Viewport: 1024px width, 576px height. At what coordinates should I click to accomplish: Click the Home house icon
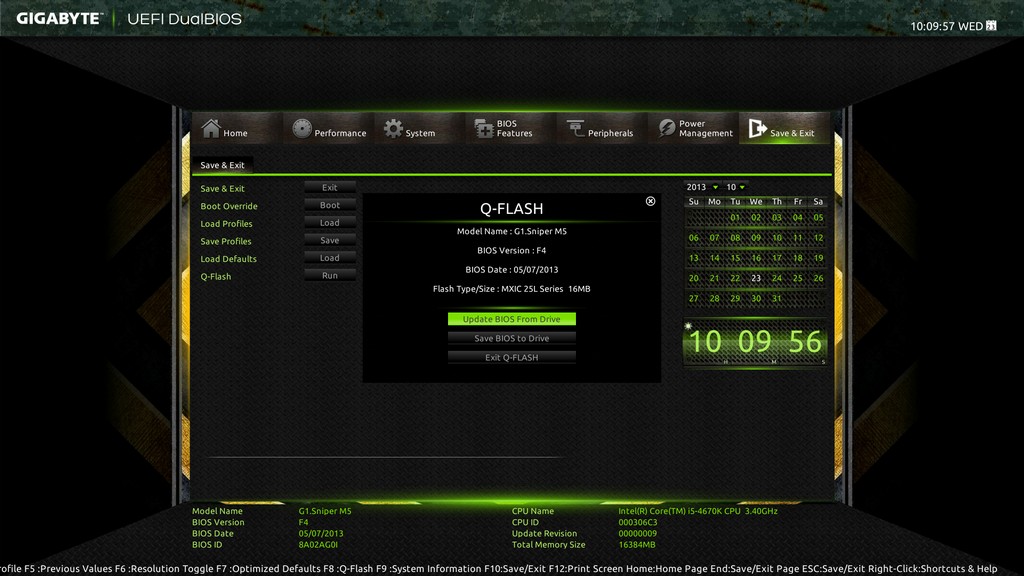(x=210, y=128)
